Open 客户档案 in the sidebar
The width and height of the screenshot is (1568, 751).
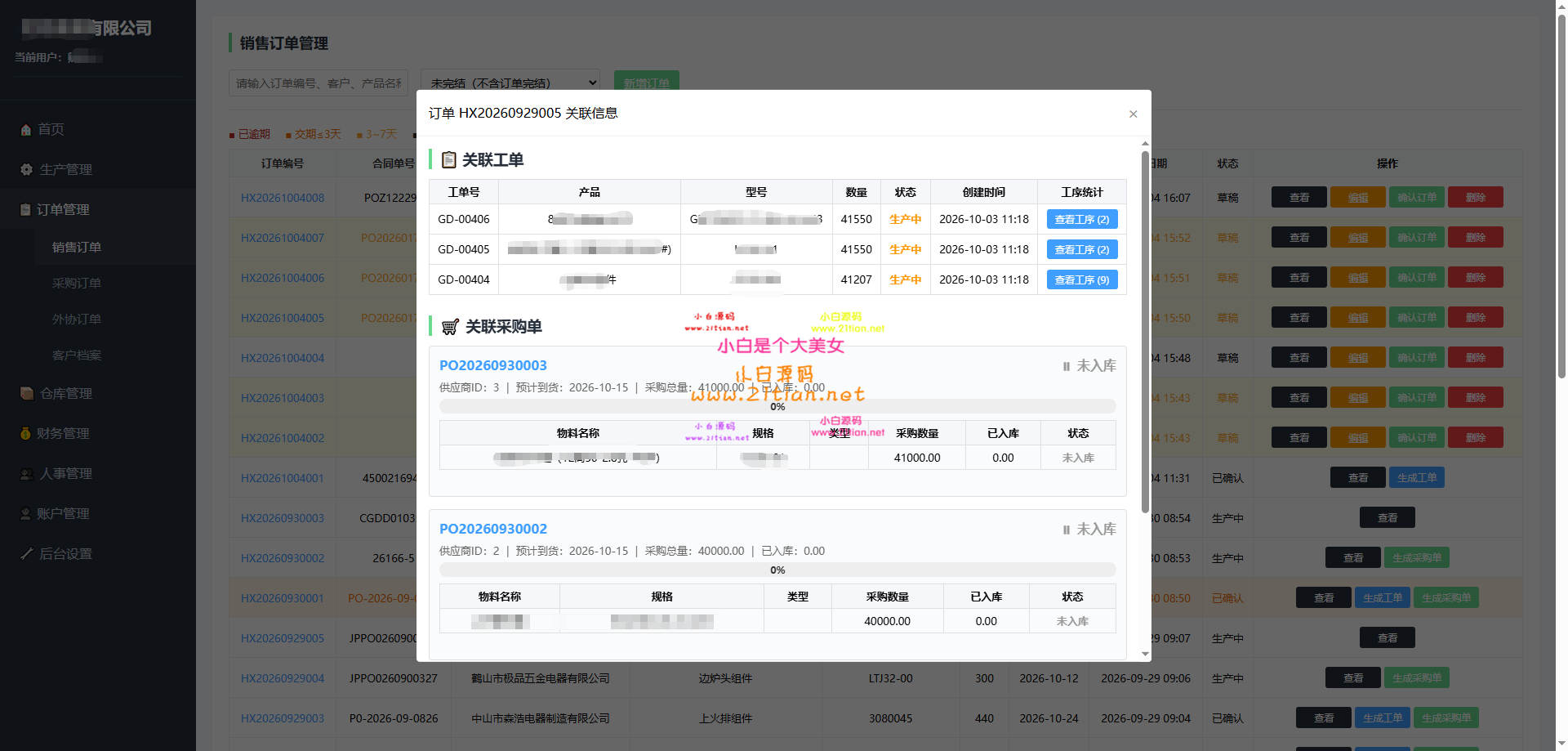tap(77, 355)
